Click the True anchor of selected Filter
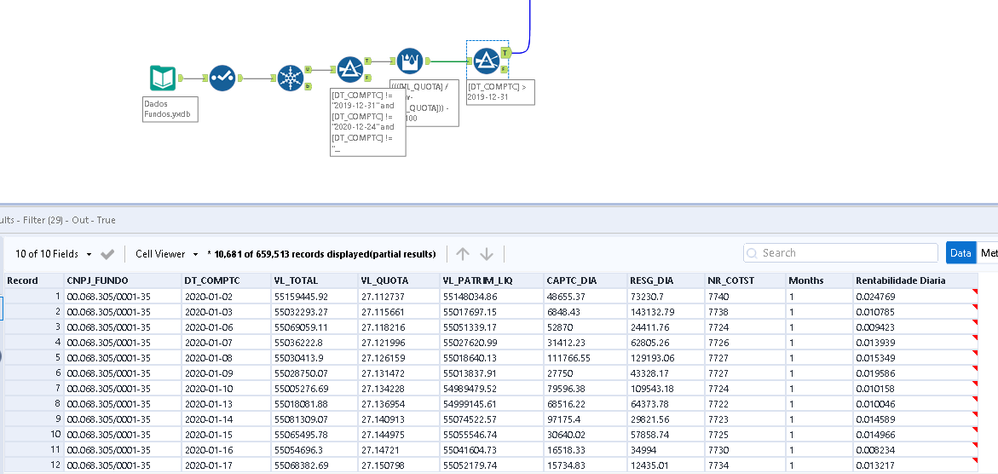998x474 pixels. pos(505,52)
